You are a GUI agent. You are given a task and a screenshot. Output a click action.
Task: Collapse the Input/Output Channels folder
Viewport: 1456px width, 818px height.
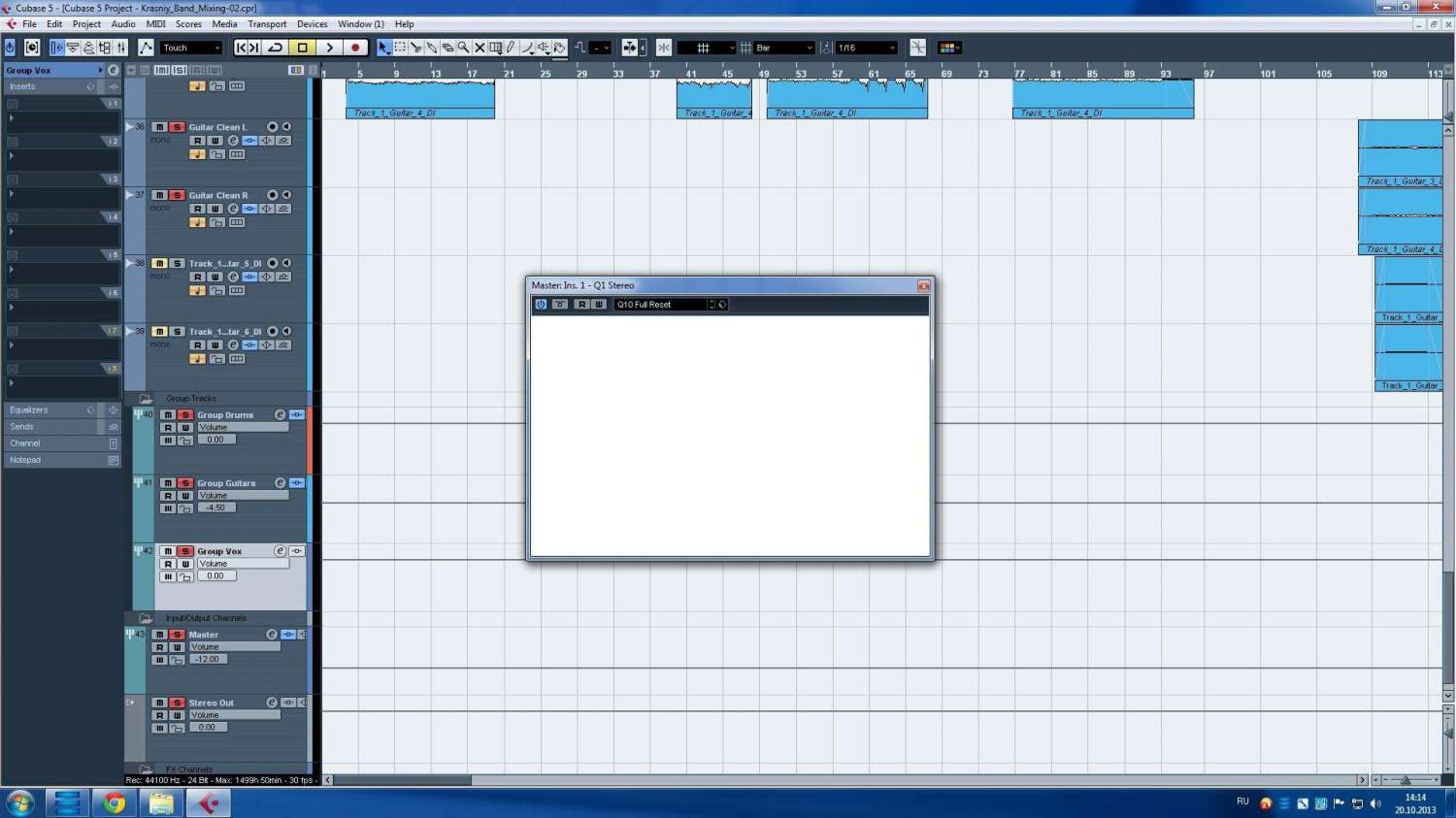click(x=146, y=618)
